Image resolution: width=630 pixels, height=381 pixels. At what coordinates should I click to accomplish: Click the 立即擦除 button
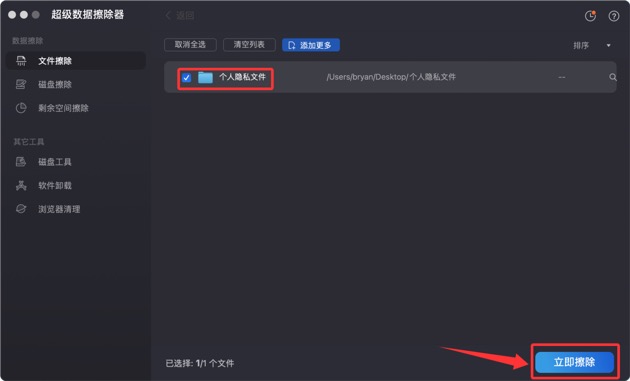click(x=575, y=362)
